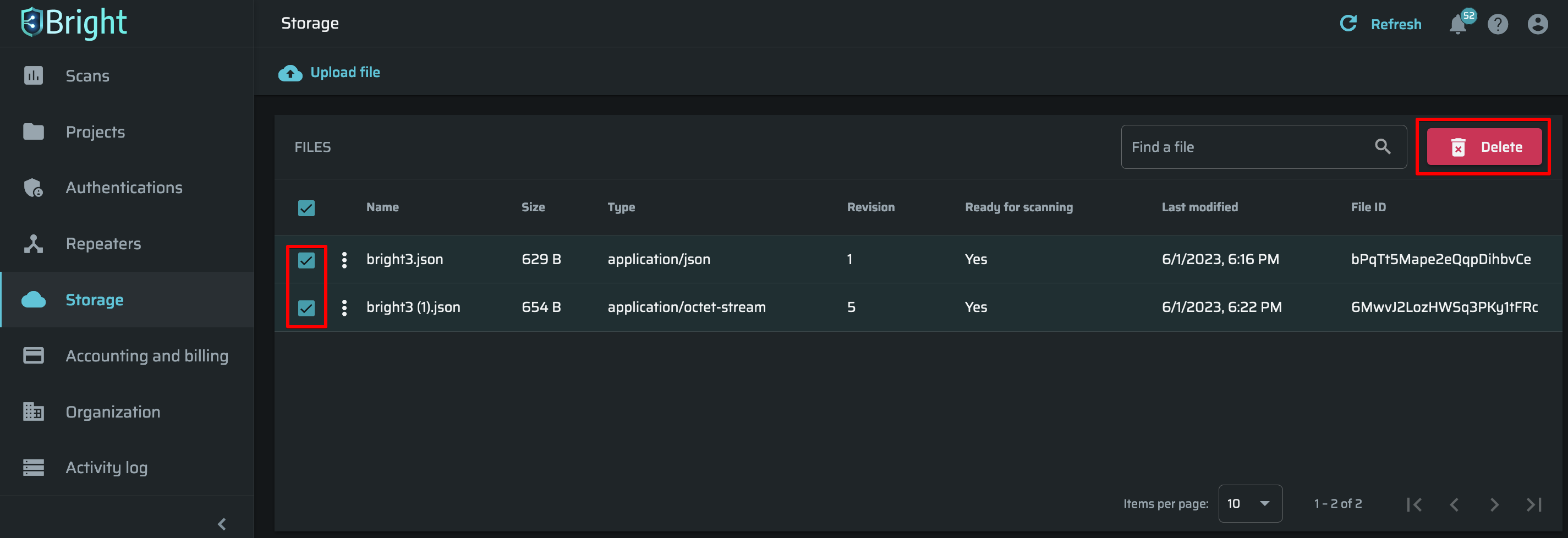
Task: Go to the next page
Action: coord(1494,504)
